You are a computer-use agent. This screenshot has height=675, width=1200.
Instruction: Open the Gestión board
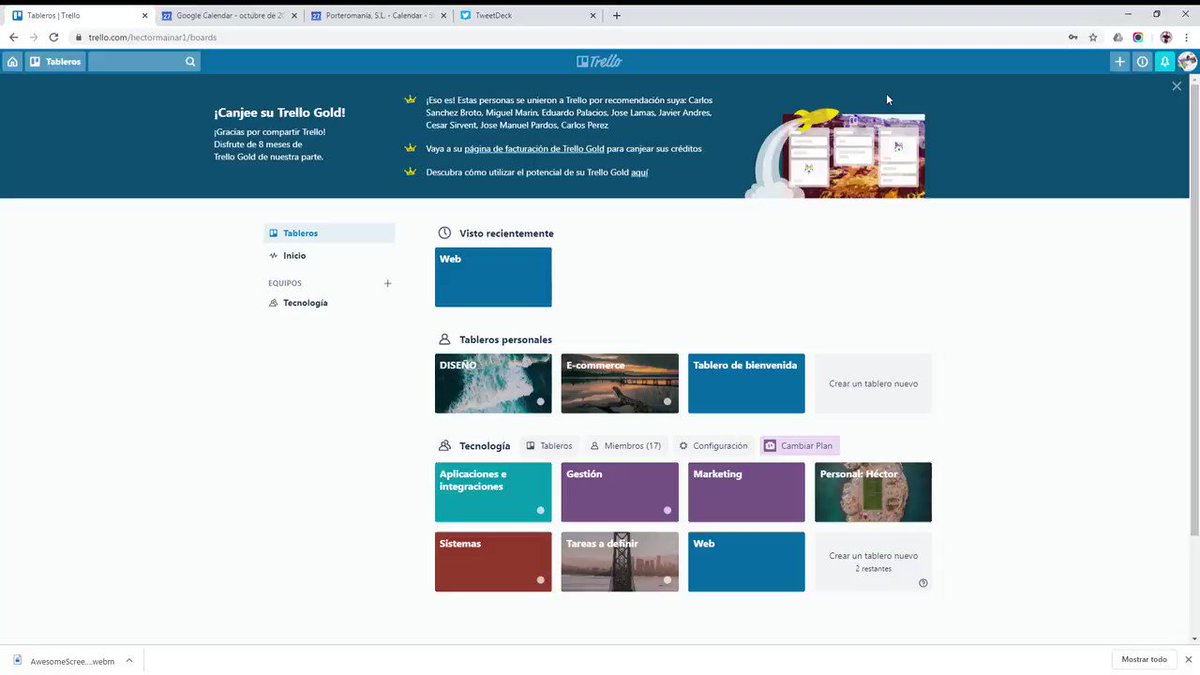tap(620, 492)
